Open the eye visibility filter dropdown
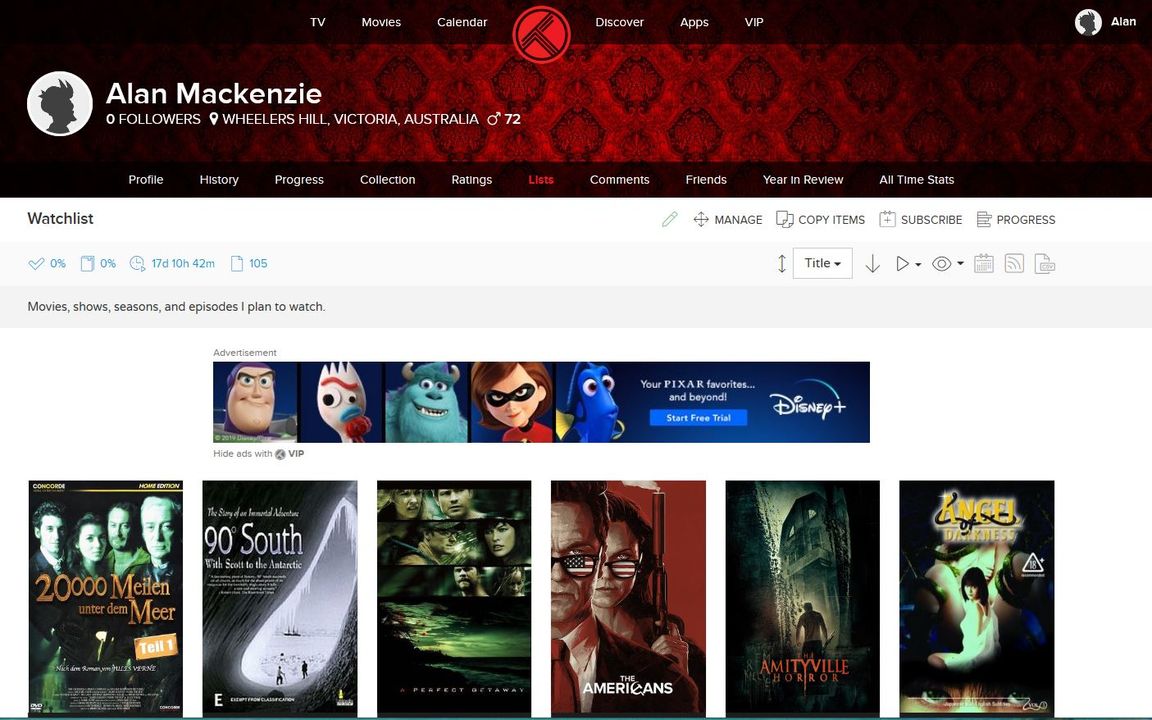This screenshot has height=720, width=1152. [x=947, y=264]
